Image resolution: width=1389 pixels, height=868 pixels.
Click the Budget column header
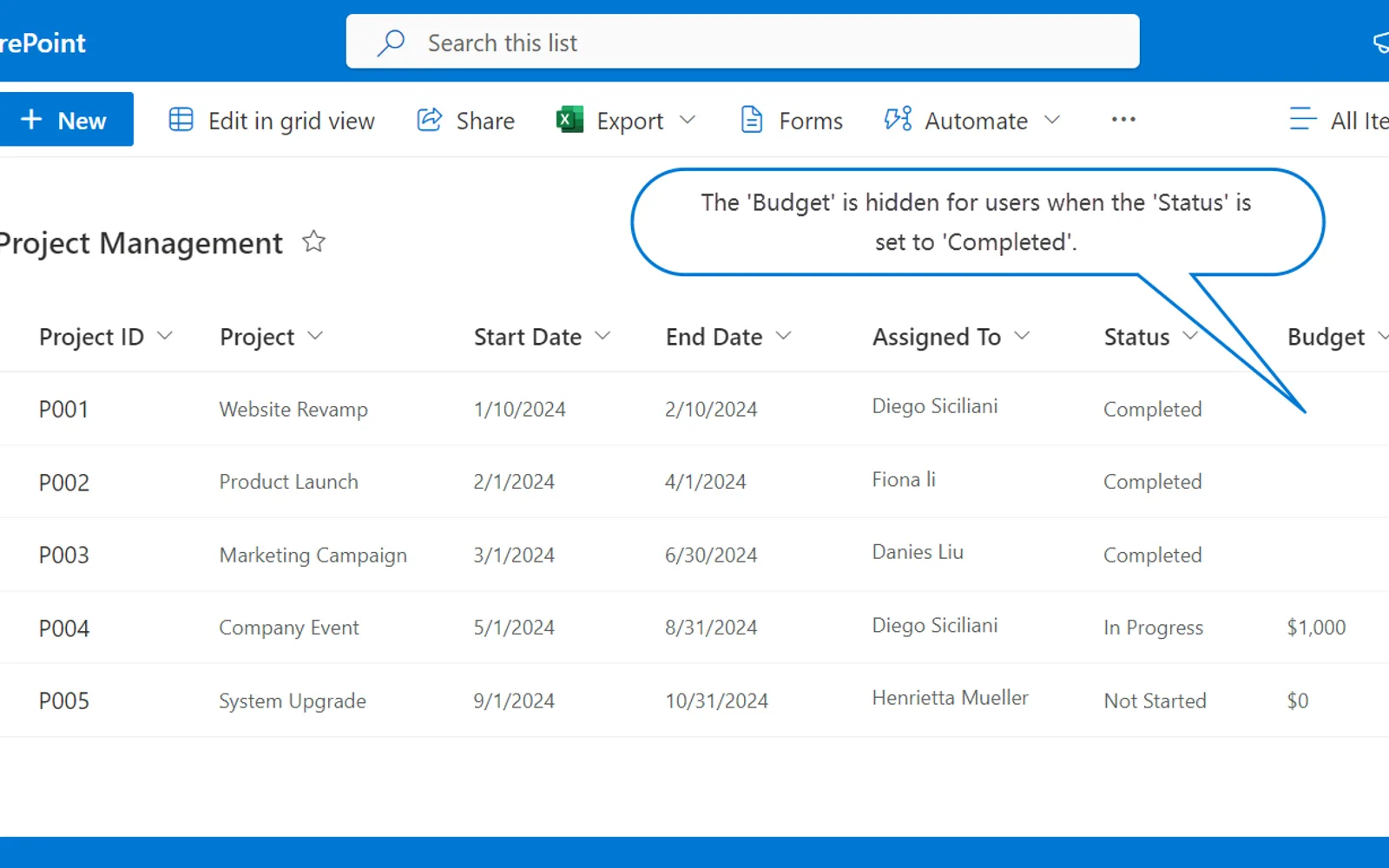[x=1326, y=337]
